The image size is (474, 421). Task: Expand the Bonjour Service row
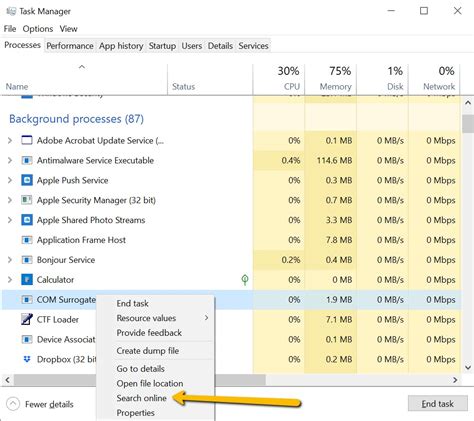(x=10, y=260)
